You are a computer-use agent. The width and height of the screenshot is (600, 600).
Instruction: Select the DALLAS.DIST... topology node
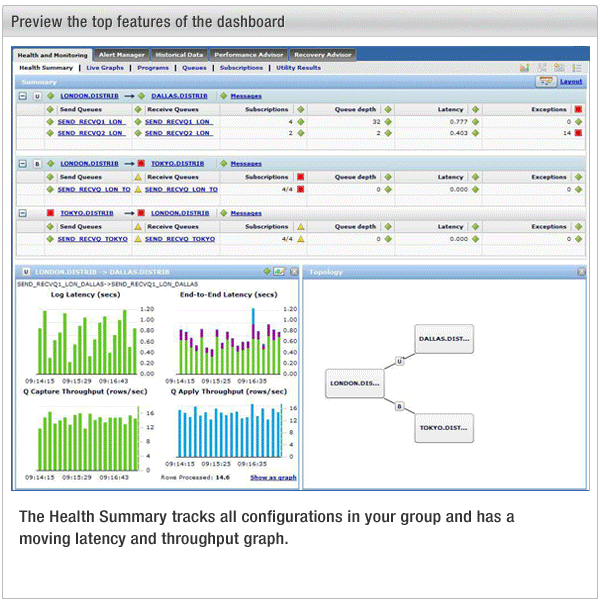coord(444,339)
